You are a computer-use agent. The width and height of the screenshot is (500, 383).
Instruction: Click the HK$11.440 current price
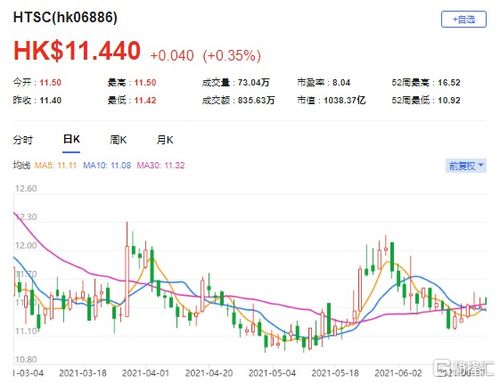click(77, 51)
